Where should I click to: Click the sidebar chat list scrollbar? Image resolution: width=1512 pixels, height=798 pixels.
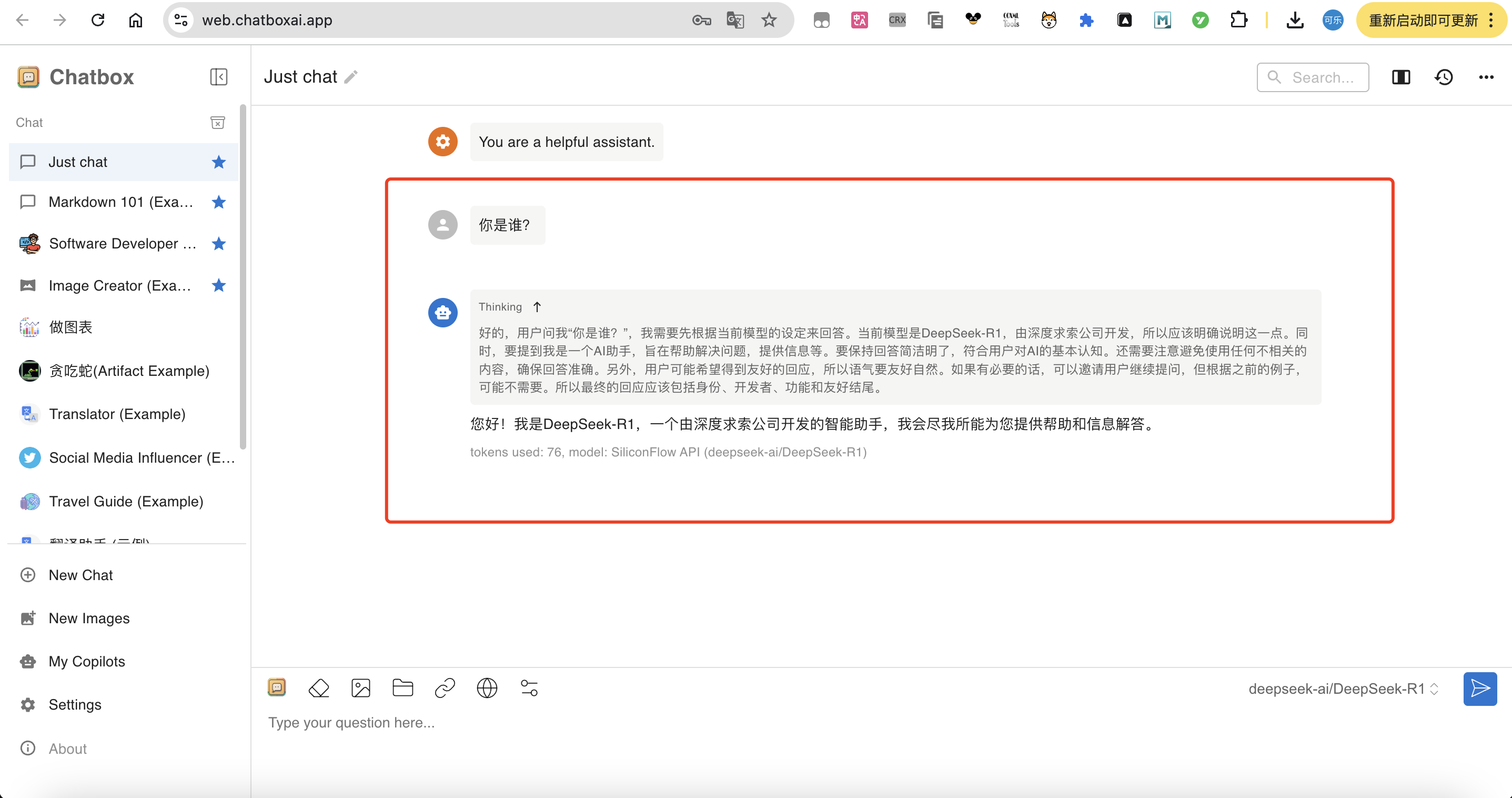(x=243, y=277)
